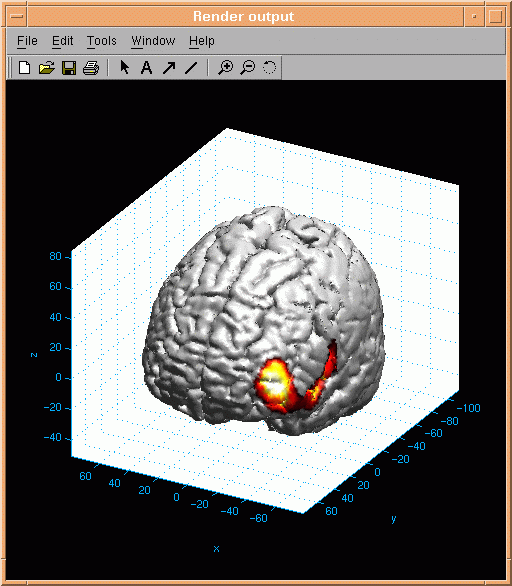Click the z-axis tick label 80
The width and height of the screenshot is (512, 586).
coord(55,256)
